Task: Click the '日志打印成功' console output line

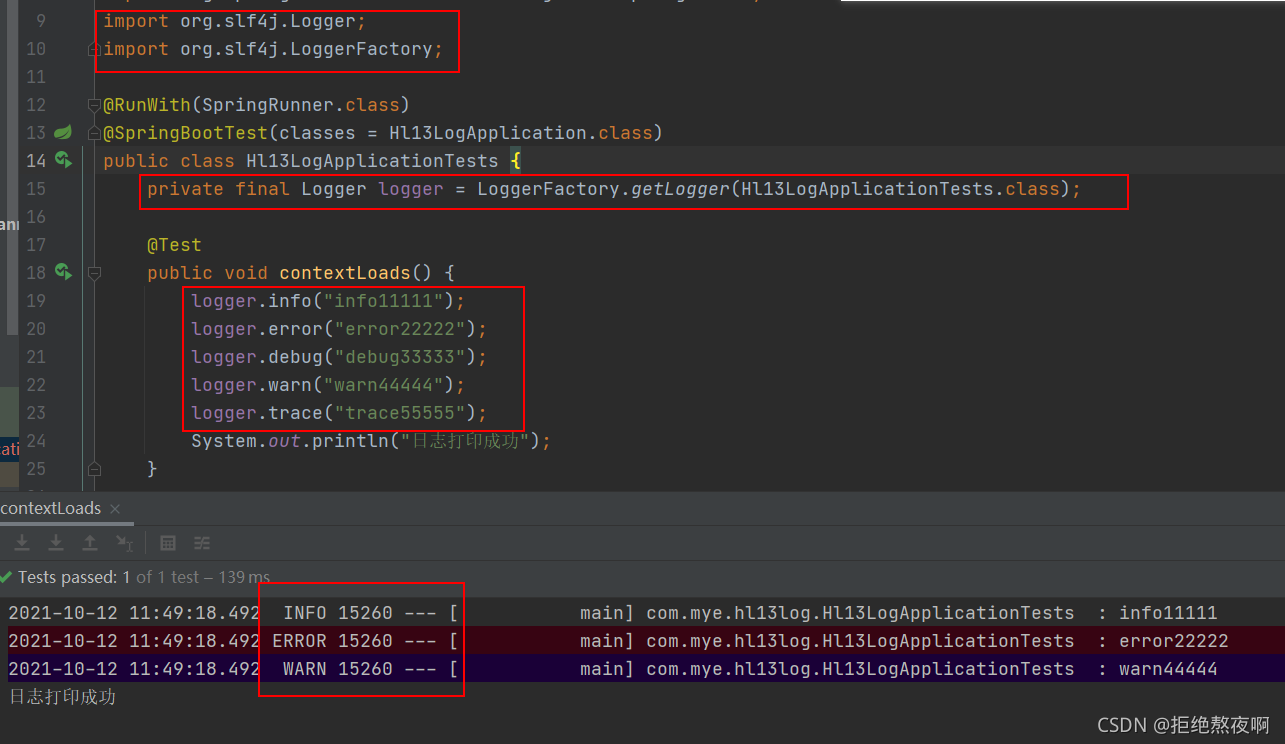Action: [x=62, y=697]
